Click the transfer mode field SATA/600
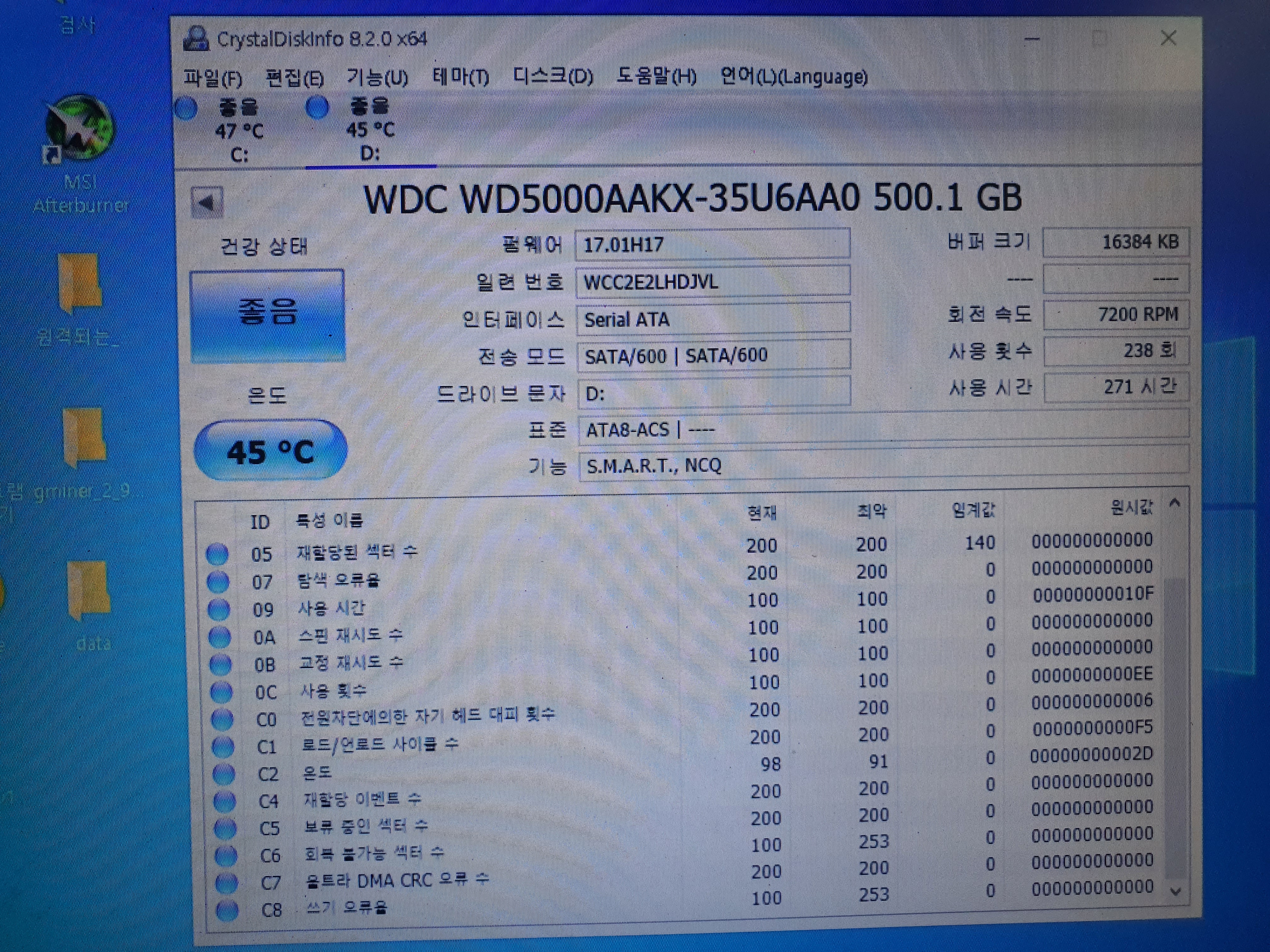This screenshot has width=1270, height=952. point(714,355)
